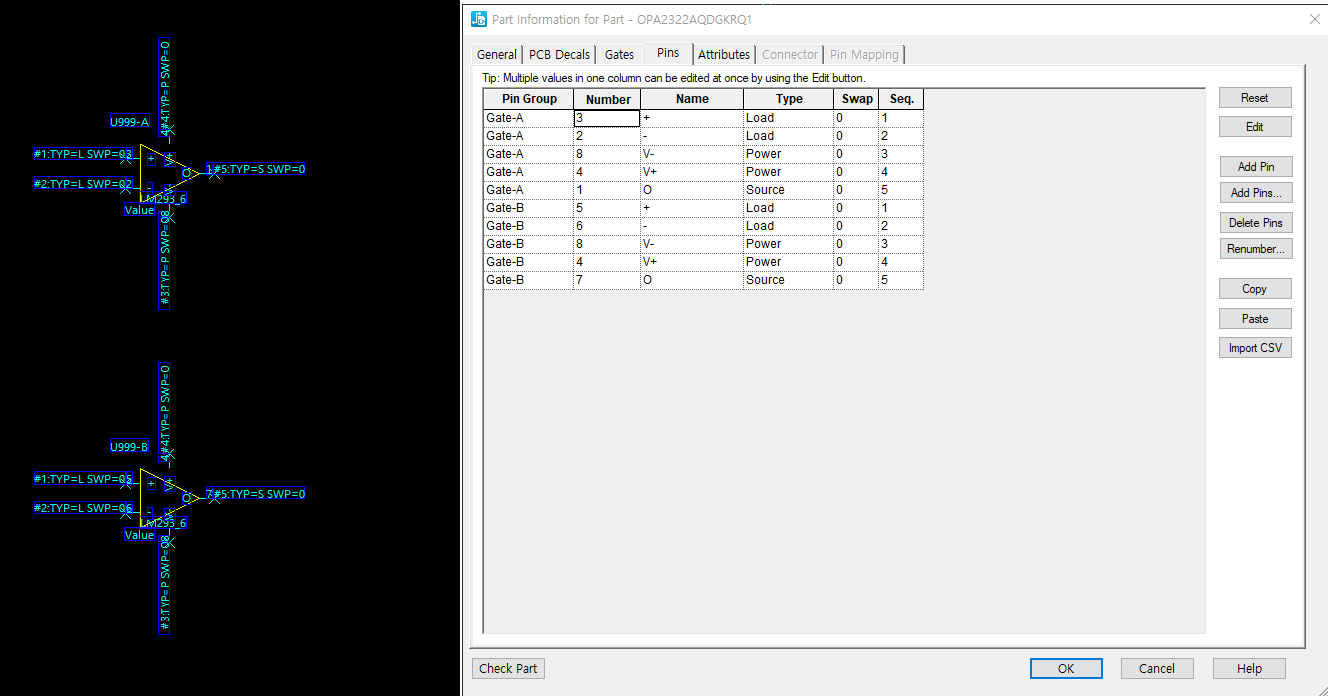The height and width of the screenshot is (696, 1328).
Task: Click the Reset button
Action: (1254, 98)
